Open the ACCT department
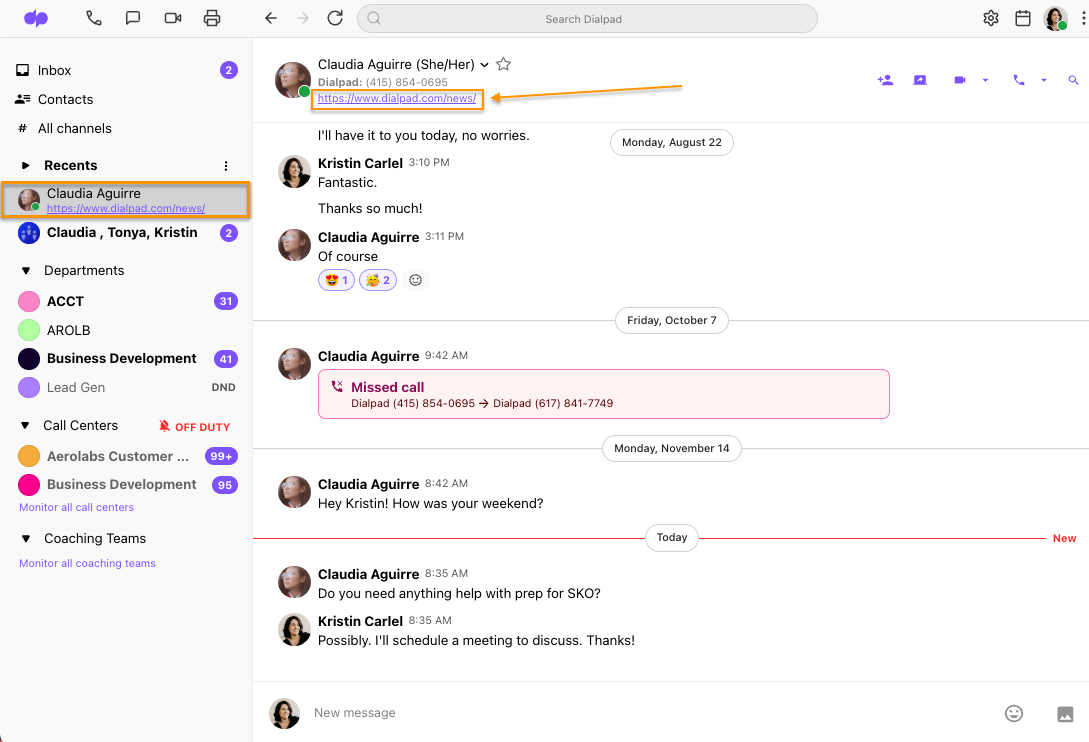1089x742 pixels. point(126,302)
